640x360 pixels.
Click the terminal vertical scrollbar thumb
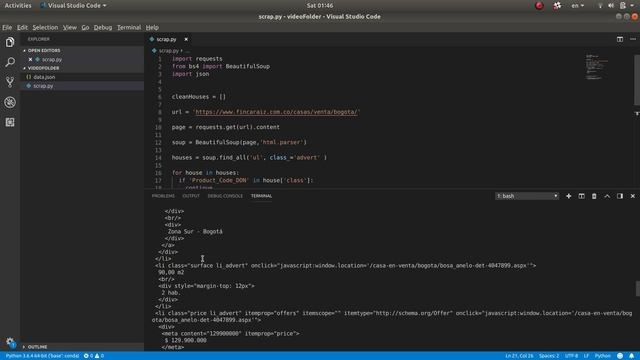[x=638, y=288]
